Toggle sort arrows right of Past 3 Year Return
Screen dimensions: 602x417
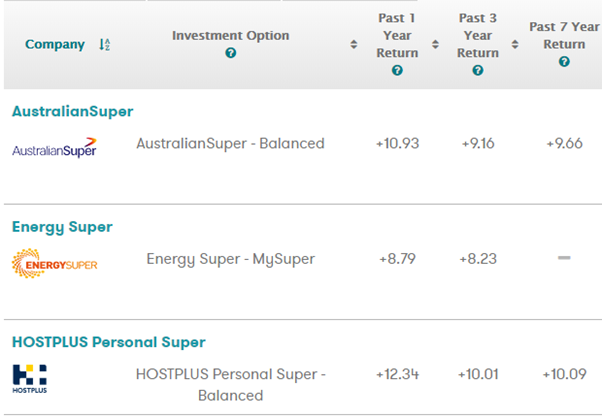point(515,45)
